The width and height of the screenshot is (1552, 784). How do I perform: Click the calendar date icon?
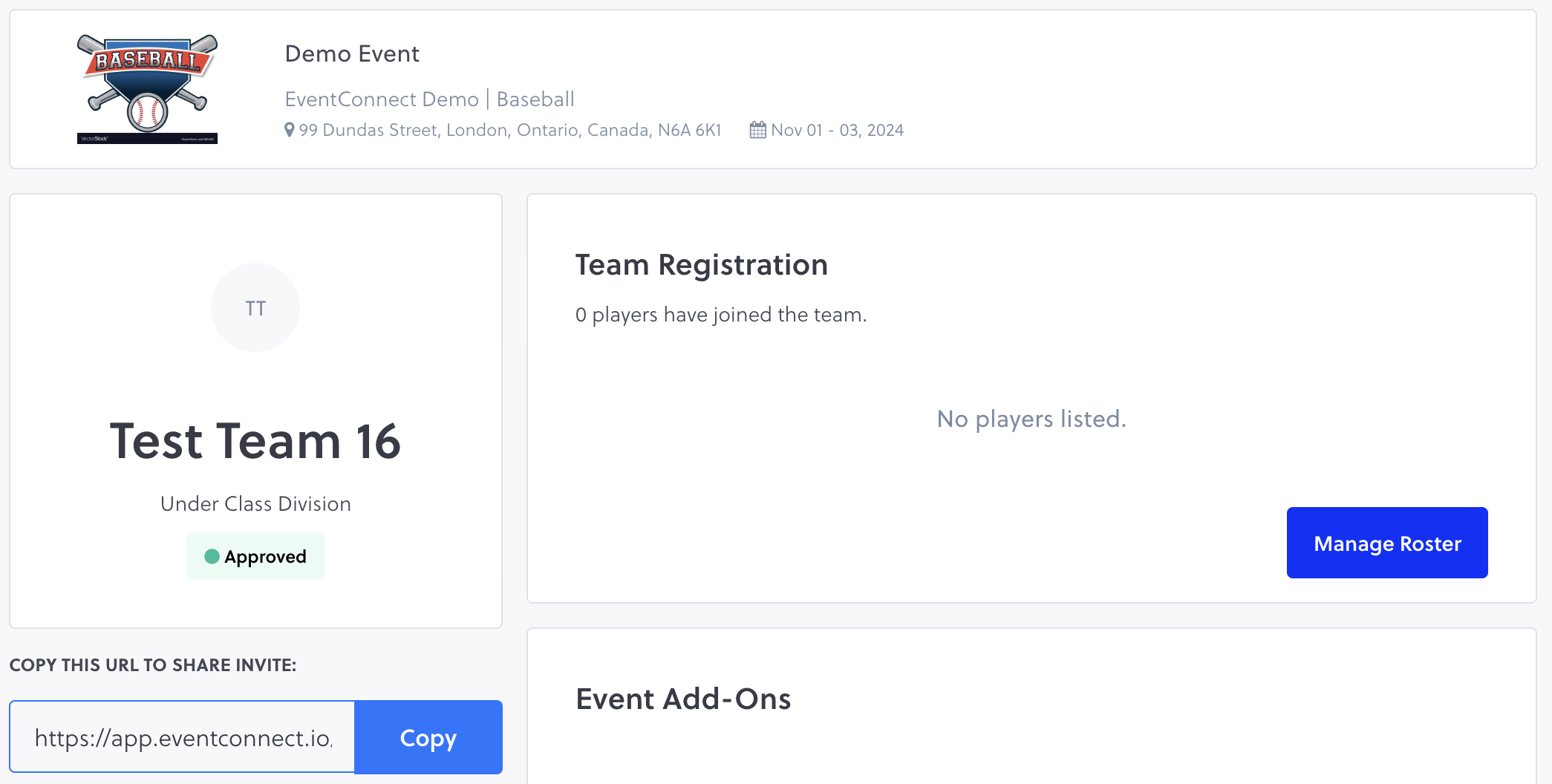tap(757, 130)
